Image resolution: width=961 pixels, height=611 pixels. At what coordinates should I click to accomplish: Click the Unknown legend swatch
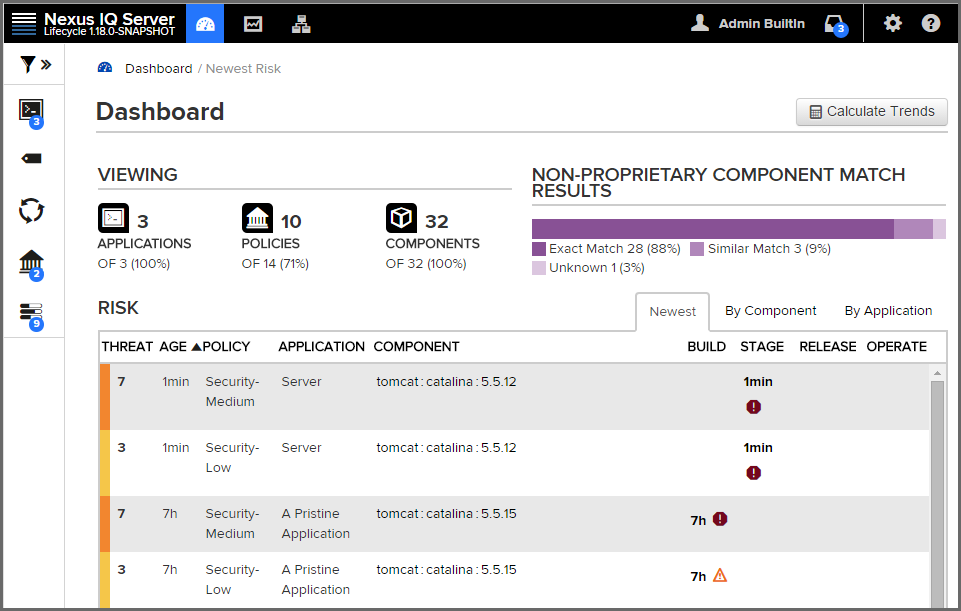tap(539, 268)
